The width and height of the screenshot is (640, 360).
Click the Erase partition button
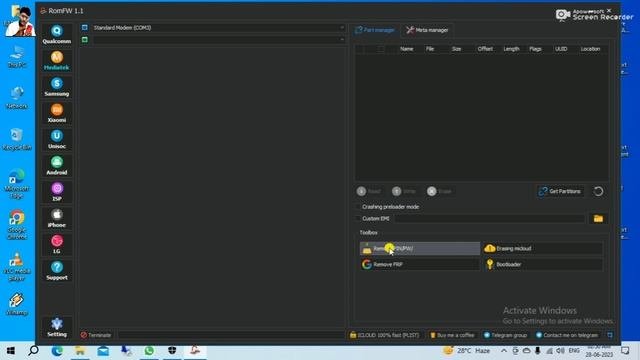(x=440, y=191)
